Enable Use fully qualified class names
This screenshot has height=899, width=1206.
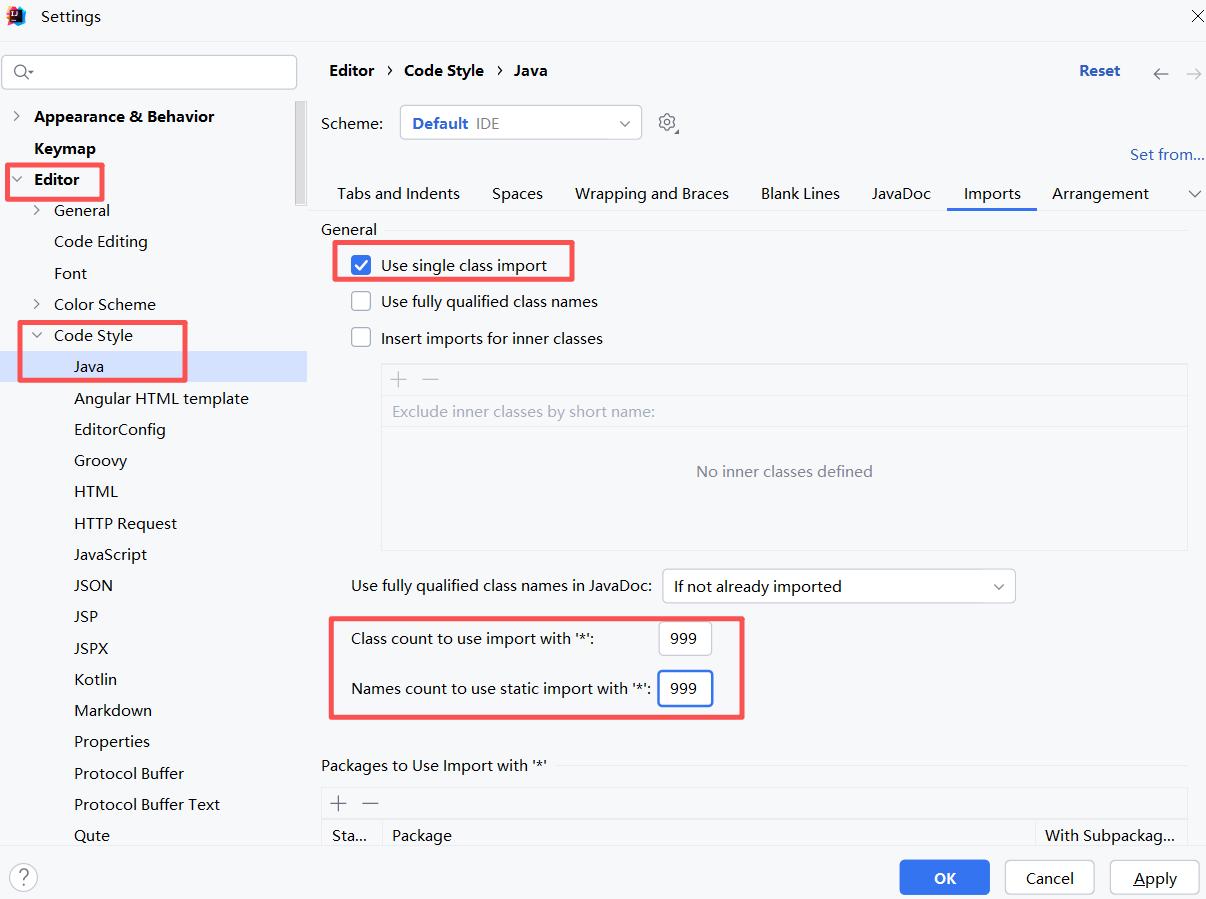[x=361, y=301]
